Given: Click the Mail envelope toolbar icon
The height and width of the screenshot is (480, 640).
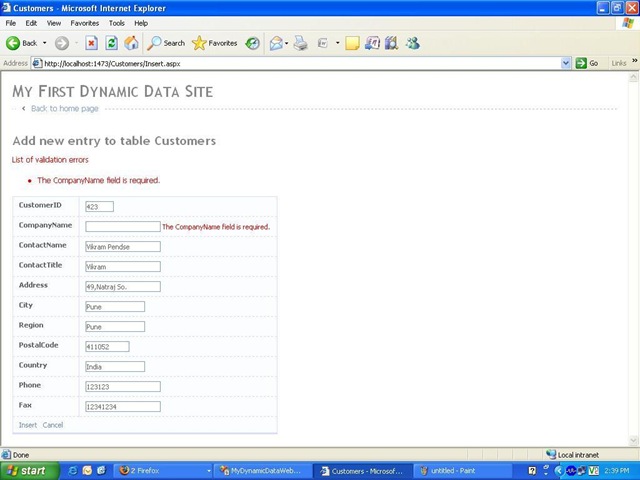Looking at the screenshot, I should (x=276, y=43).
